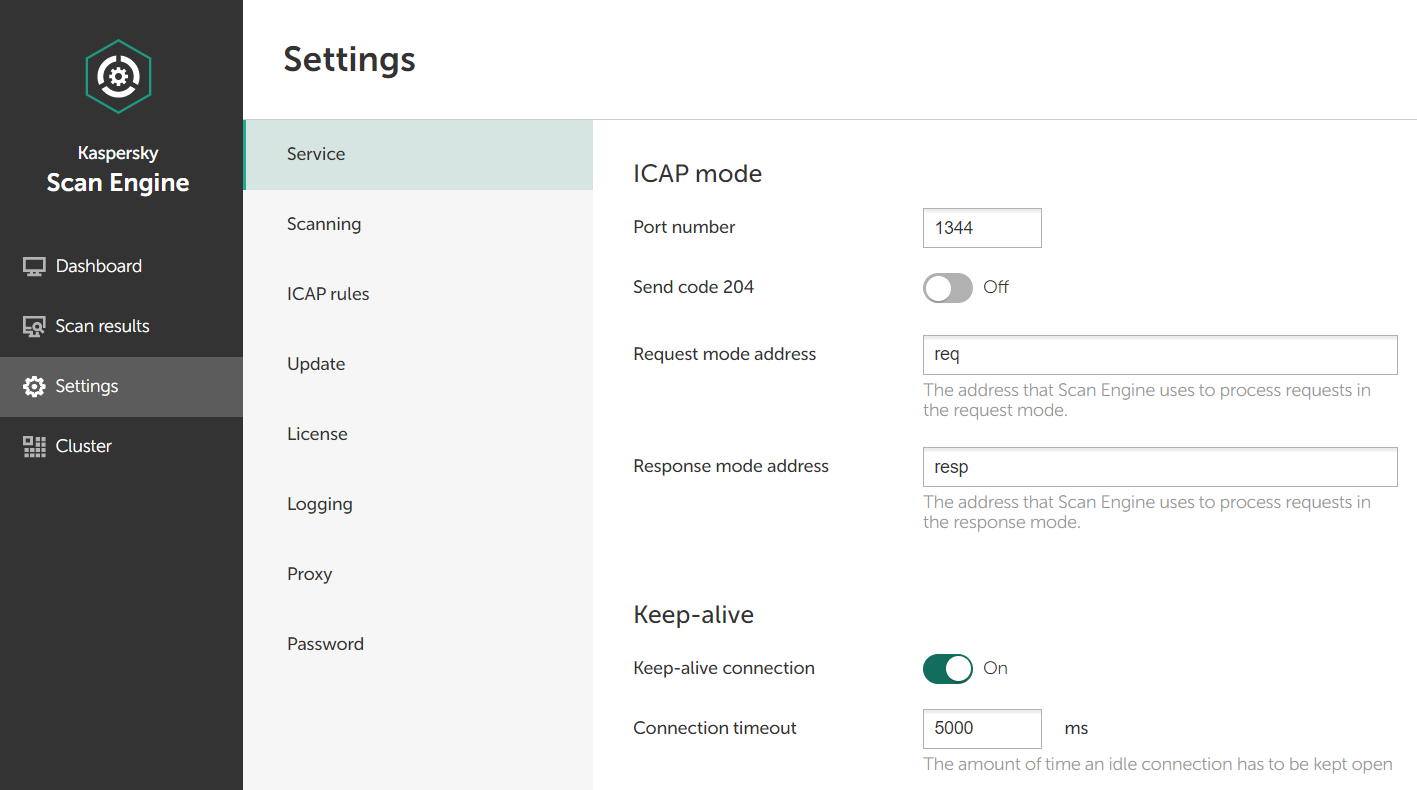This screenshot has width=1417, height=790.
Task: Disable the Keep-alive connection switch
Action: tap(947, 669)
